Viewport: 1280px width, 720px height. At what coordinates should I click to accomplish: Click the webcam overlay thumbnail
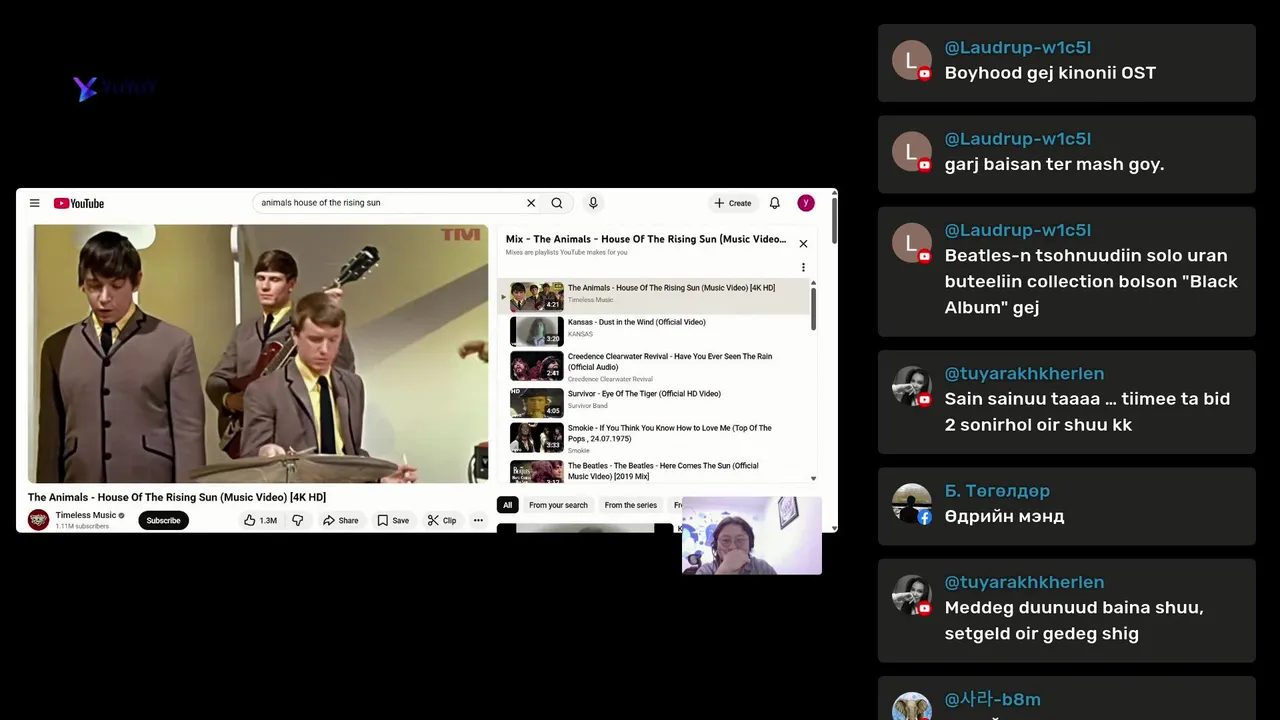tap(752, 536)
